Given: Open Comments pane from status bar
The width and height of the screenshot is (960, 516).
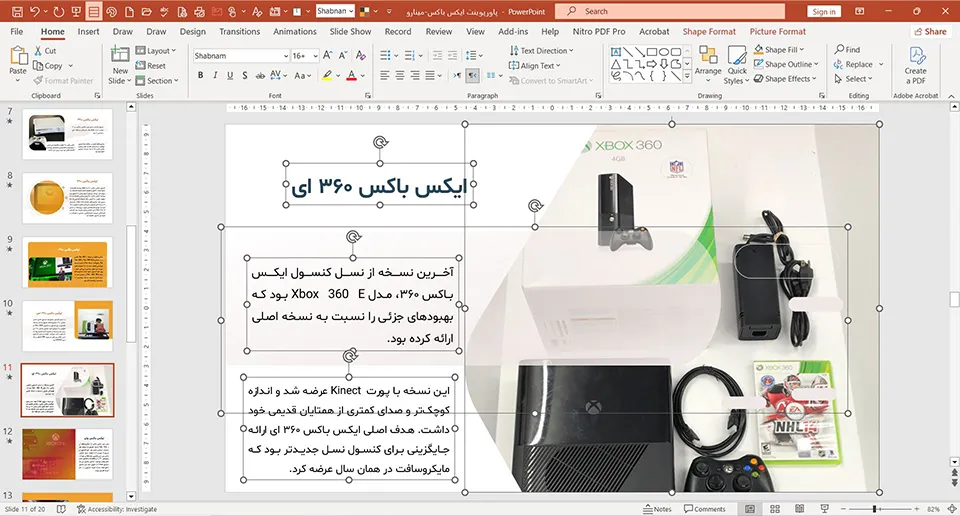Looking at the screenshot, I should point(705,509).
